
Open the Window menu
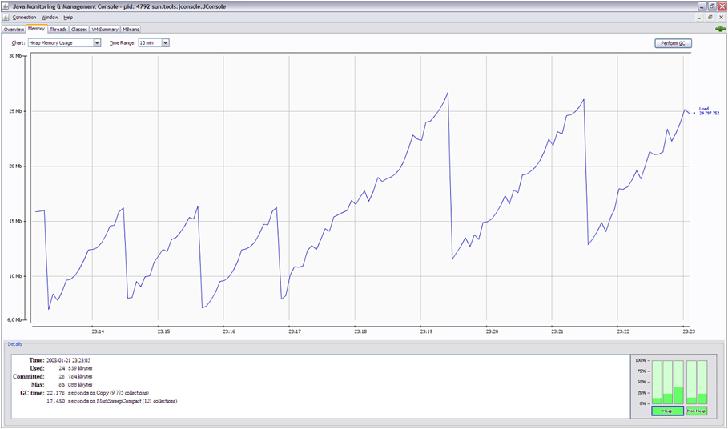click(50, 17)
